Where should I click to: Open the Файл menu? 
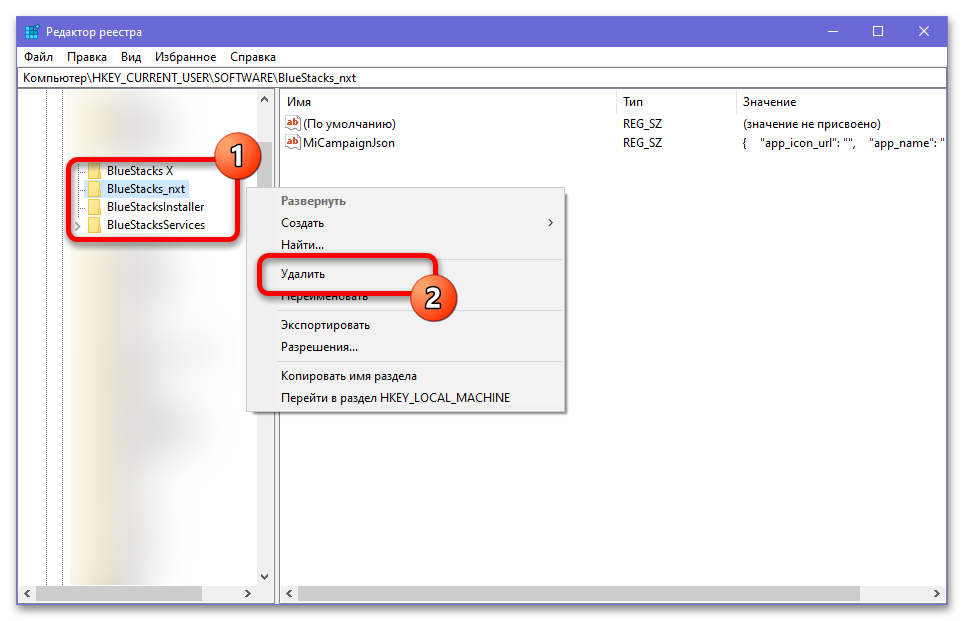pyautogui.click(x=38, y=57)
